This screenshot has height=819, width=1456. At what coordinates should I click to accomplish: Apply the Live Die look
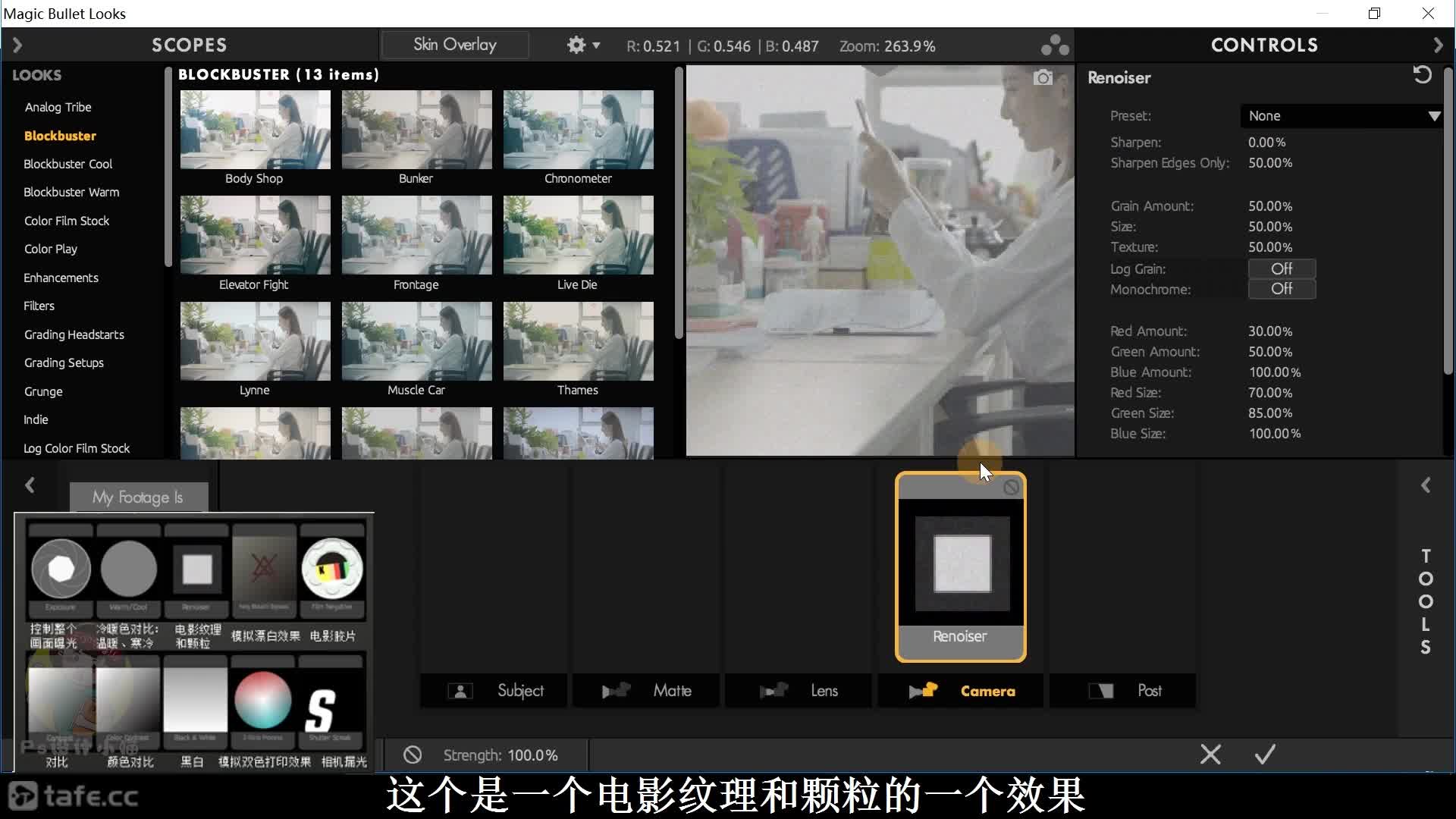tap(578, 235)
